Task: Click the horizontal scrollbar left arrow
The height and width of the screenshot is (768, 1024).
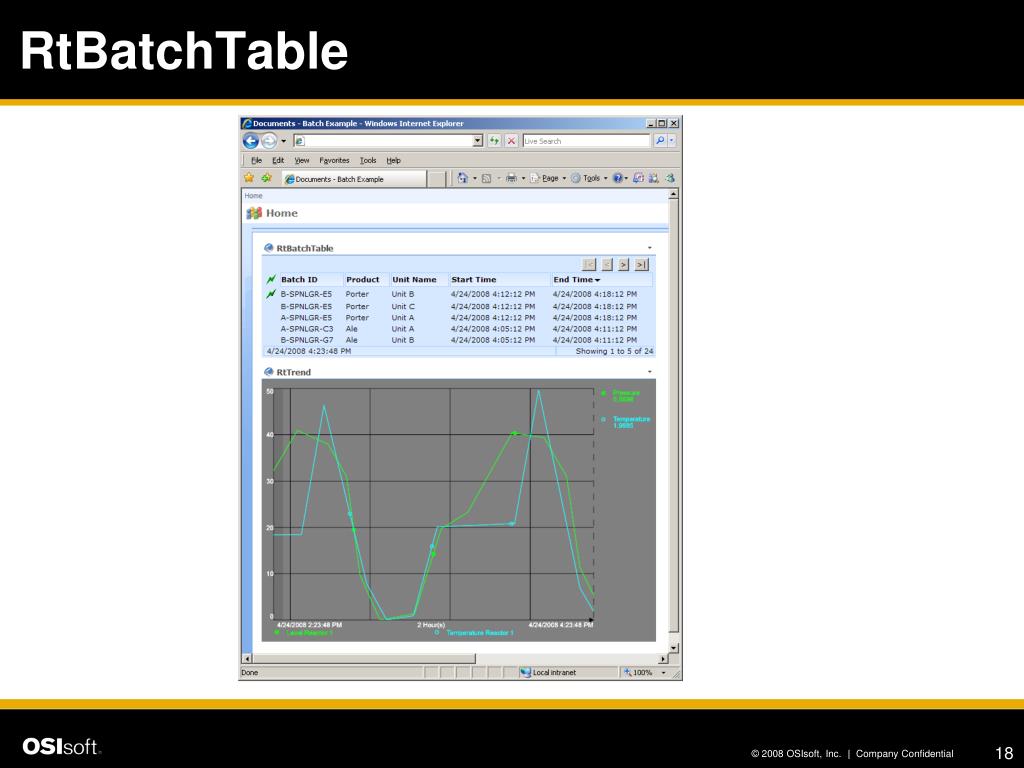Action: tap(247, 659)
